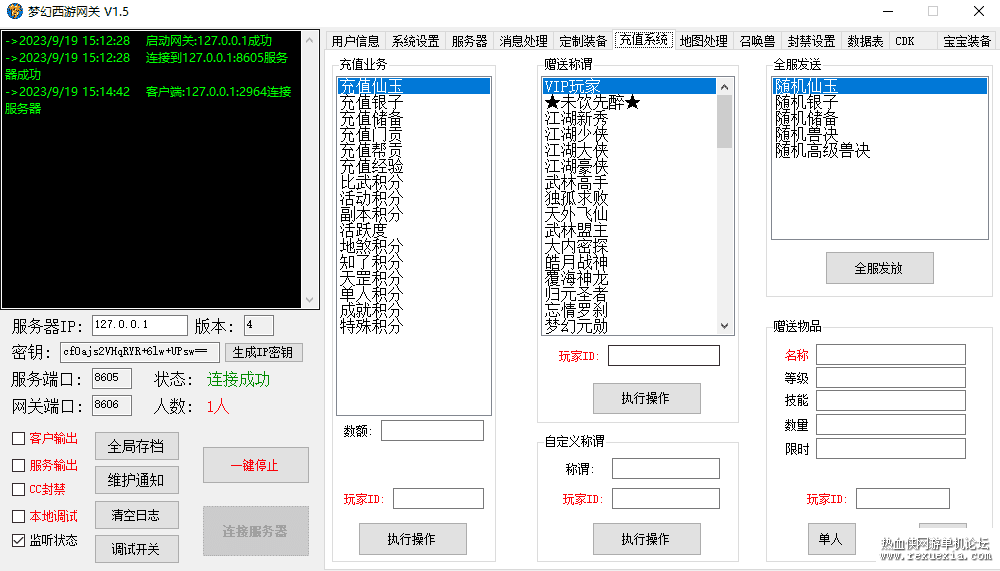Switch to the 消息处理 tab
Screen dimensions: 1000x571
click(523, 41)
